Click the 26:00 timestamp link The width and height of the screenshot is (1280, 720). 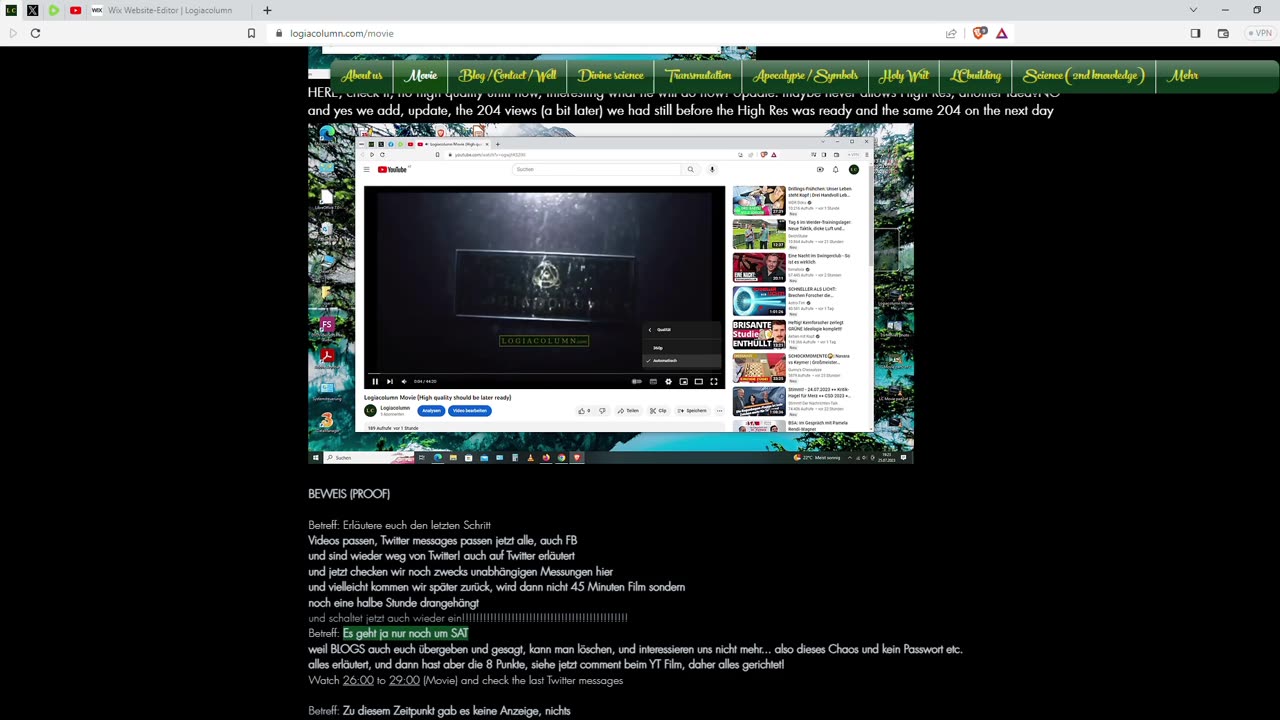point(358,681)
